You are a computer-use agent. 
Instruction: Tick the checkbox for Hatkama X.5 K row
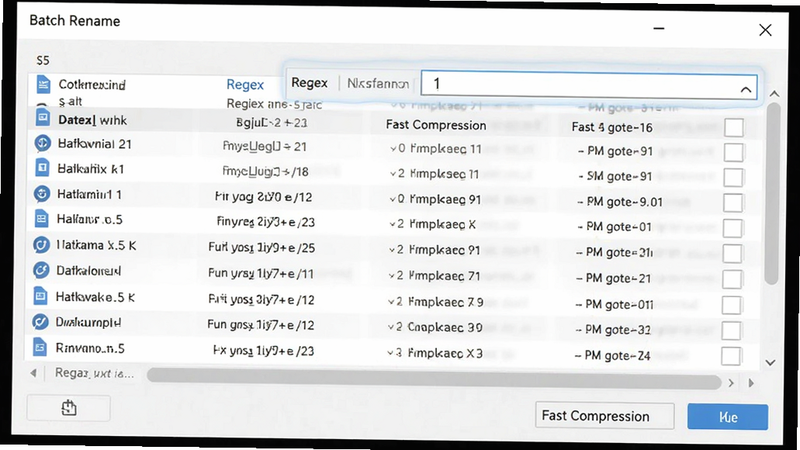tap(733, 254)
